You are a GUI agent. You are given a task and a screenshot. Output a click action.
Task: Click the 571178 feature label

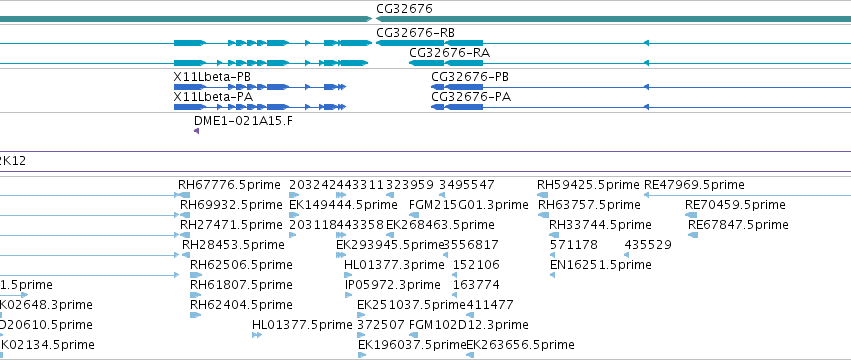(574, 245)
